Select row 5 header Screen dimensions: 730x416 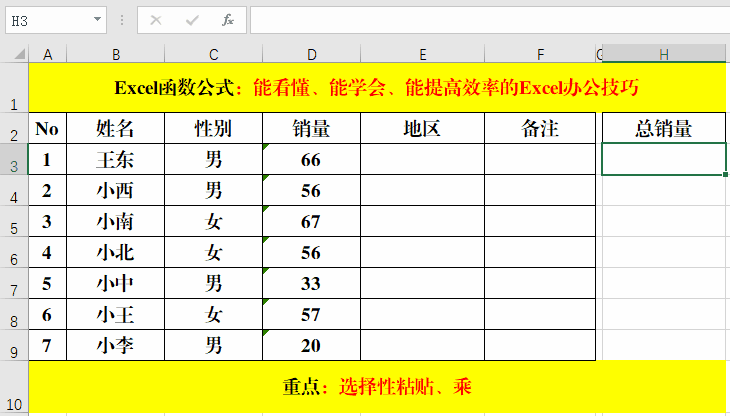pos(14,221)
